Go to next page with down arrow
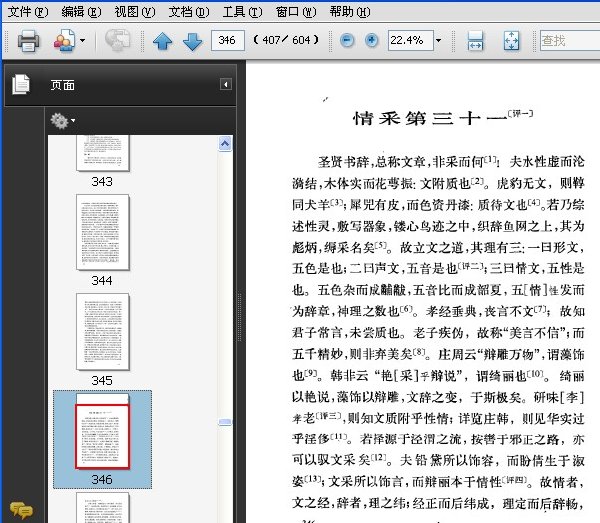The height and width of the screenshot is (523, 600). click(x=192, y=41)
